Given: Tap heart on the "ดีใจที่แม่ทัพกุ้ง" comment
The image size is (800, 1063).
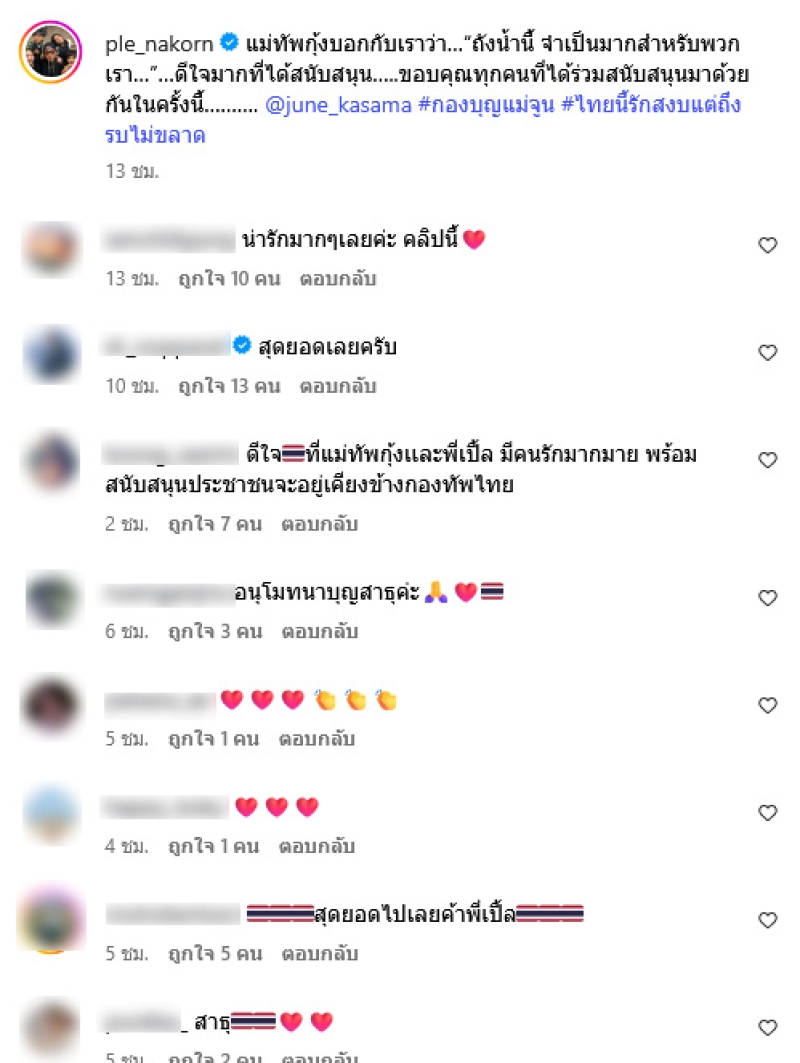Looking at the screenshot, I should pos(767,460).
